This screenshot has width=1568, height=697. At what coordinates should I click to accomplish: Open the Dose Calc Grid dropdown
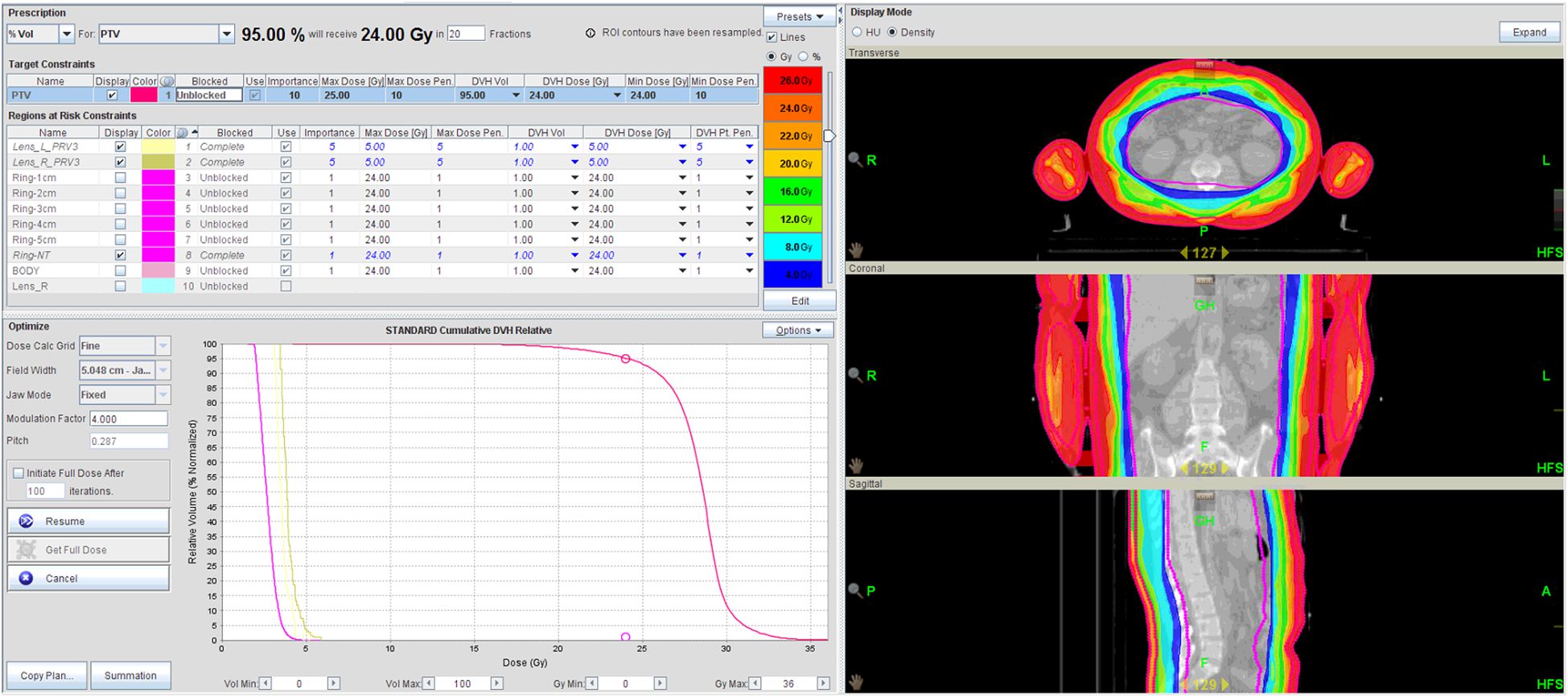click(x=163, y=346)
